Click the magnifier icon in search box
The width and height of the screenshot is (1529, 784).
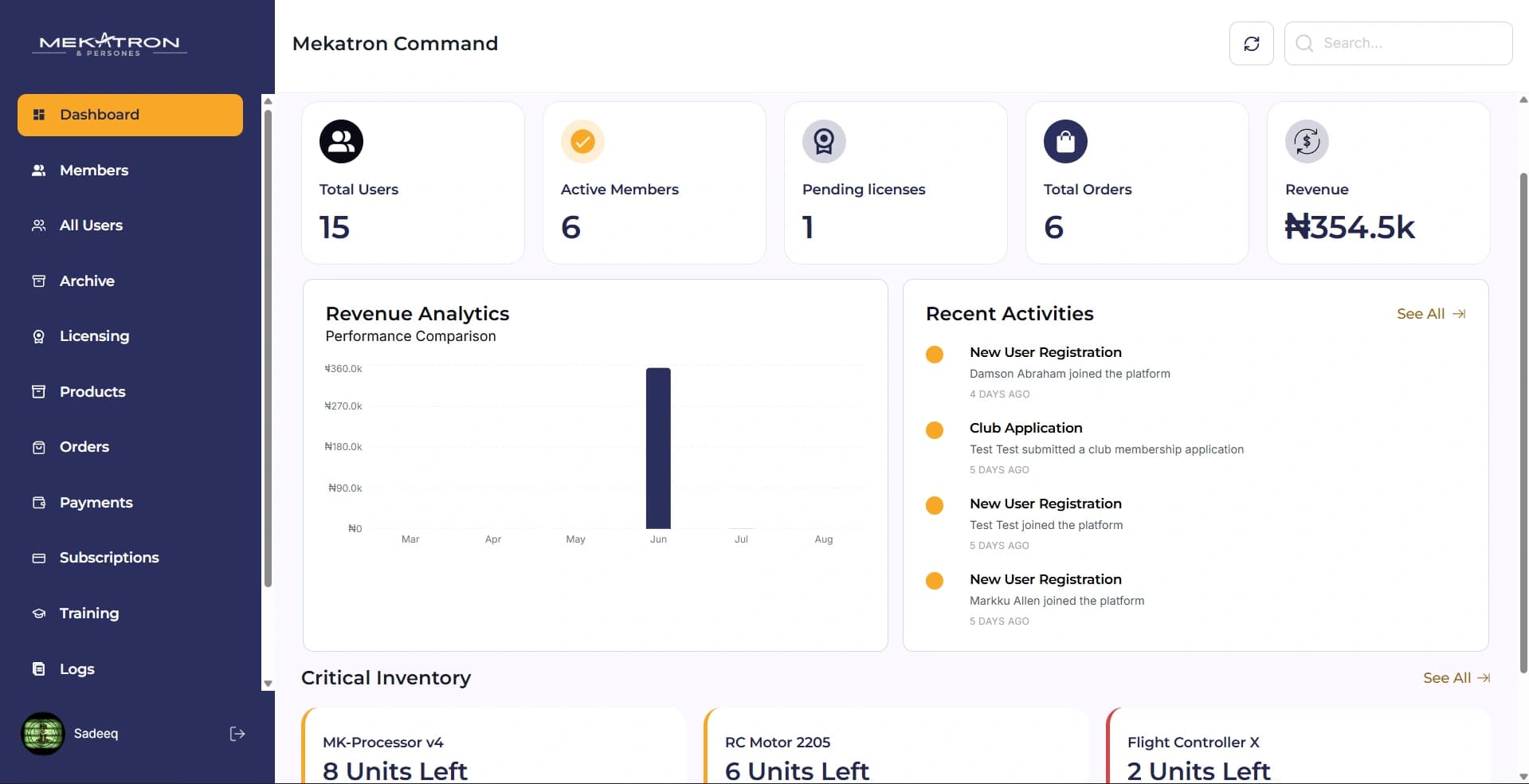click(x=1304, y=43)
